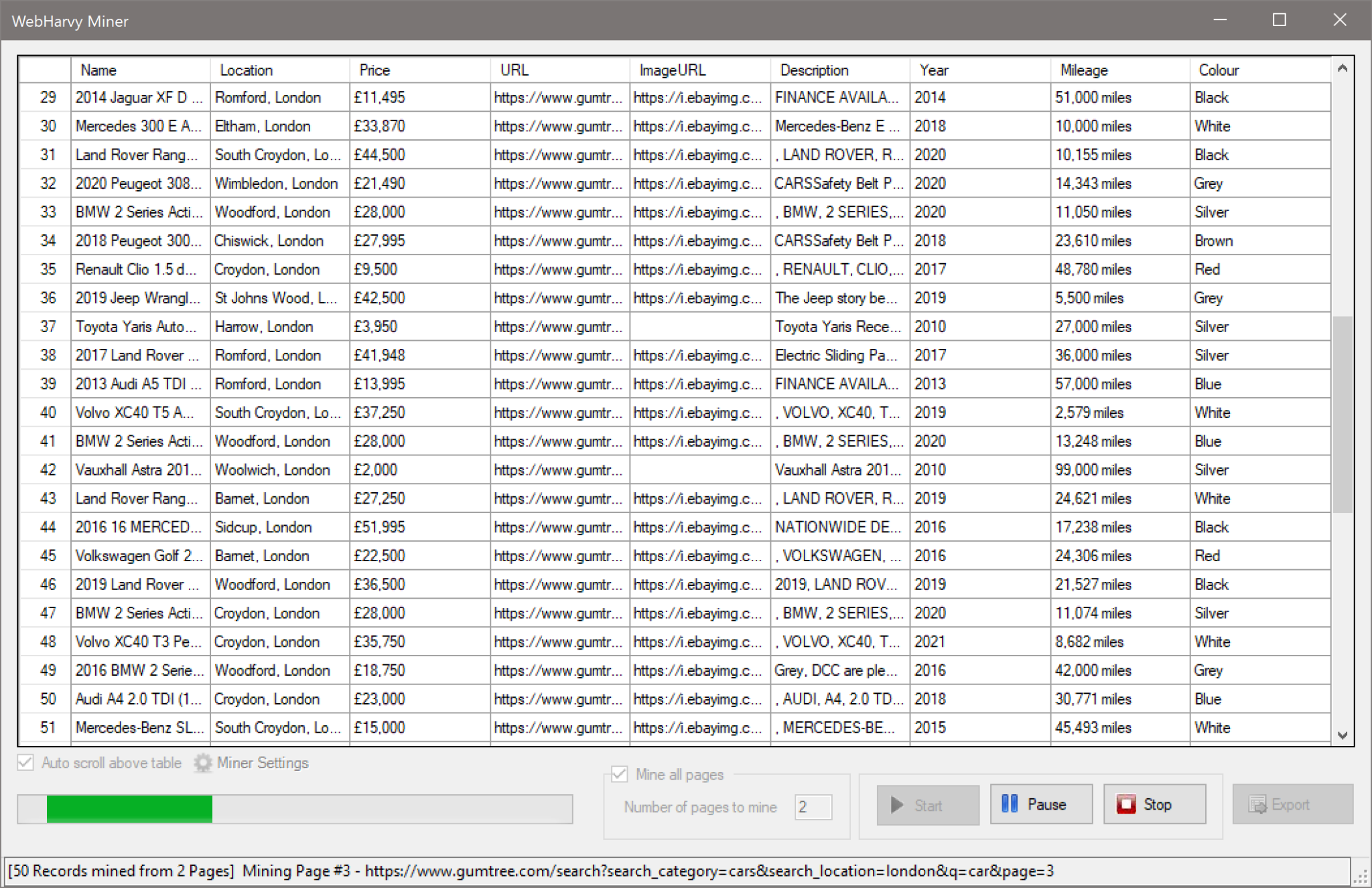The width and height of the screenshot is (1372, 888).
Task: Toggle Auto scroll above table checkbox
Action: [x=26, y=763]
